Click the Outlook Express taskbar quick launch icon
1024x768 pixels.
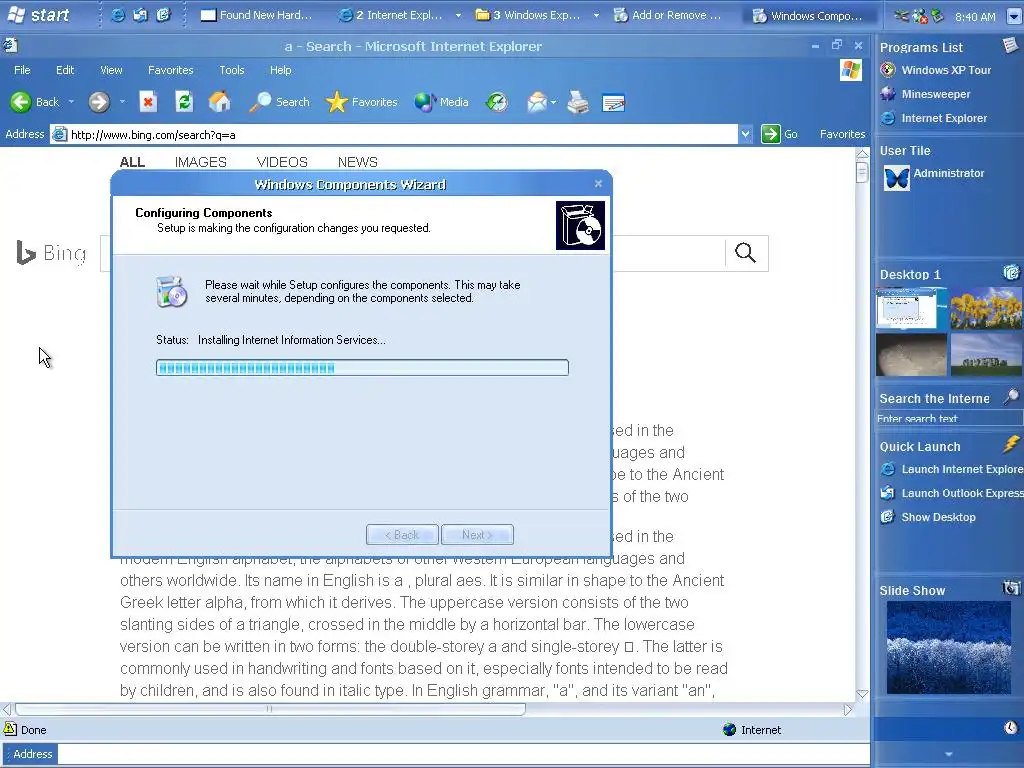140,15
